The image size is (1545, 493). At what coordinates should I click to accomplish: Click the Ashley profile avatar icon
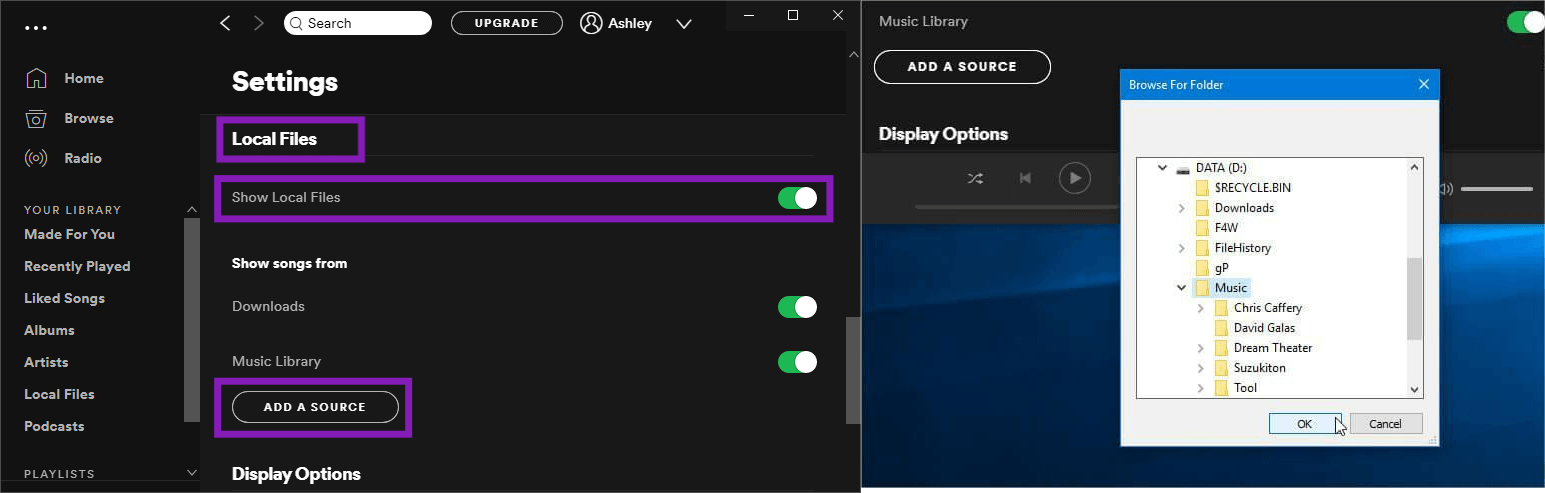point(591,23)
